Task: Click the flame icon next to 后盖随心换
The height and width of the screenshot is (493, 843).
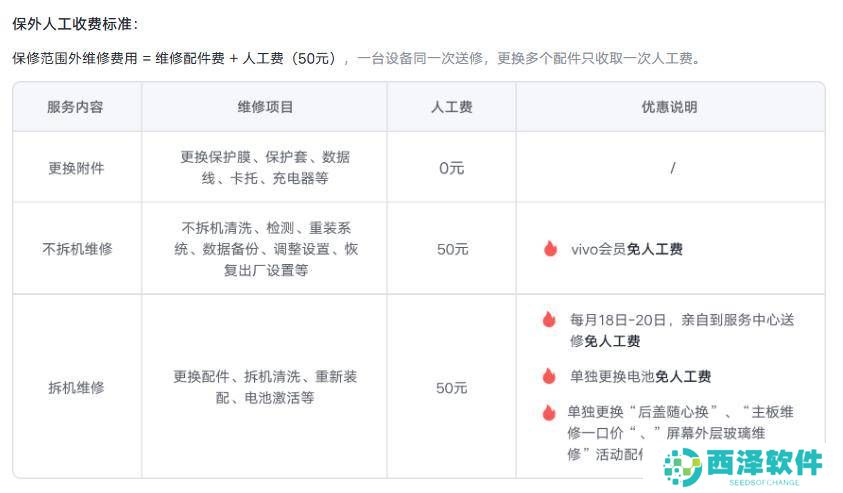Action: point(549,412)
